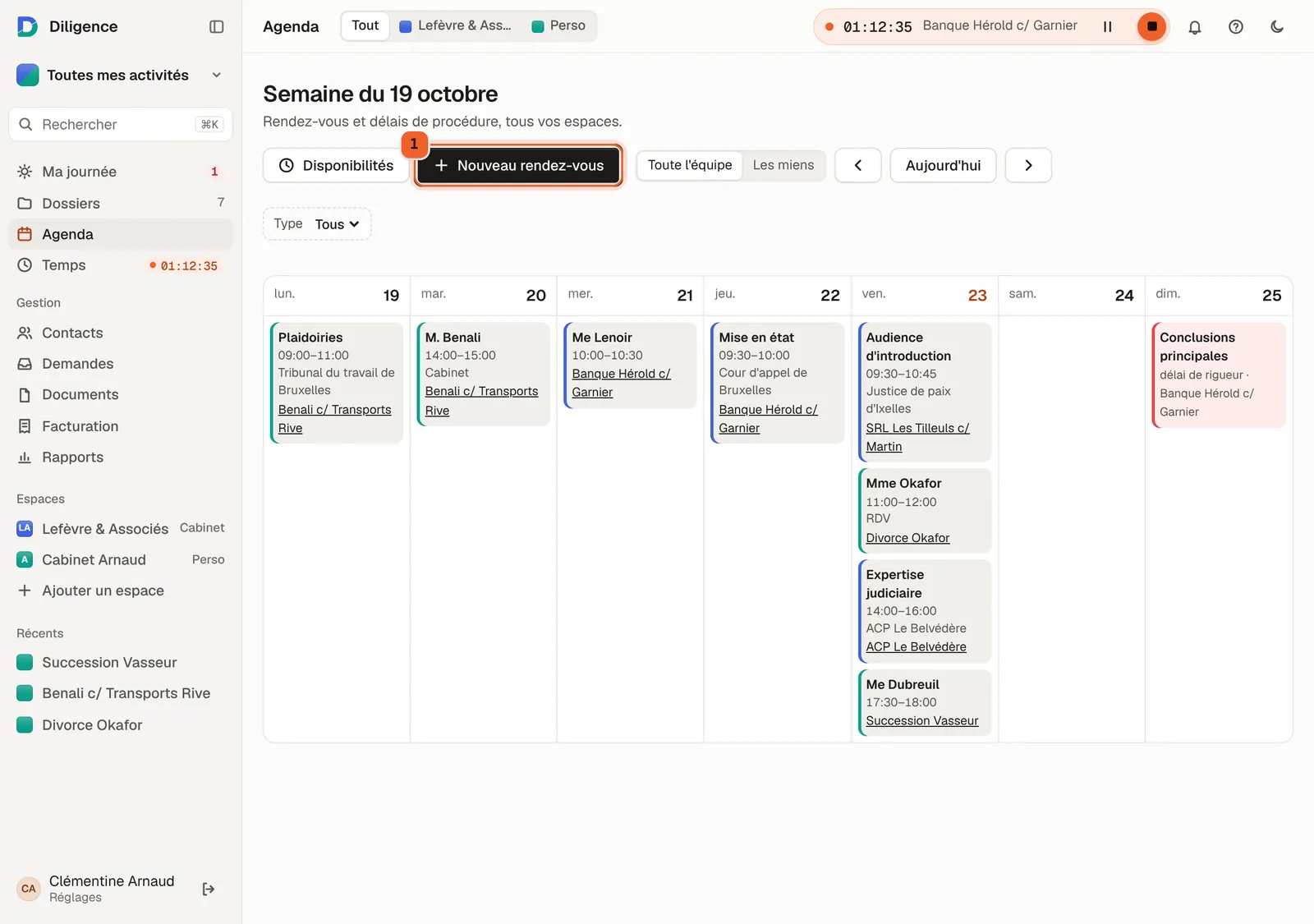Open SRL Les Tilleuls c/ Martin link

pyautogui.click(x=917, y=437)
